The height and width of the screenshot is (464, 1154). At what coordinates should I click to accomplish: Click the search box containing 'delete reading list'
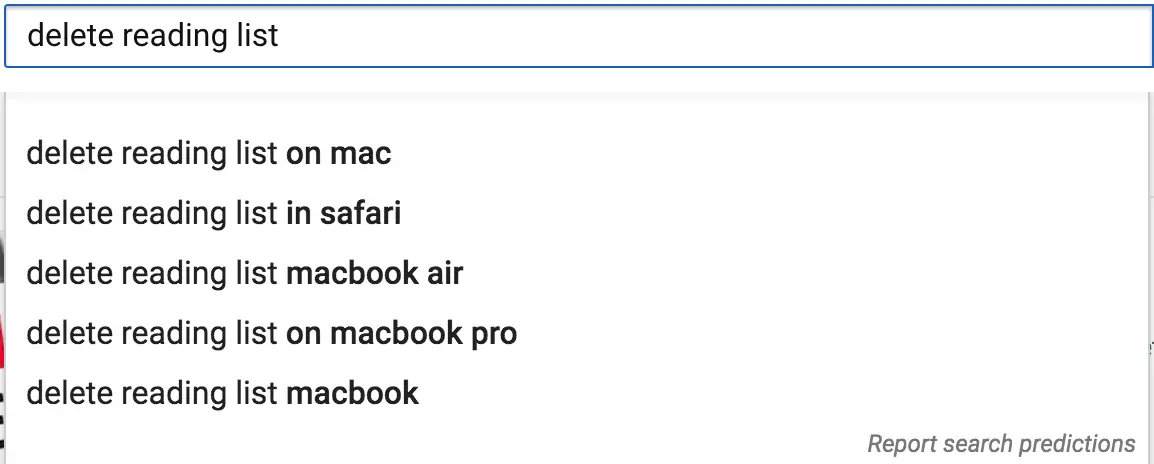[x=576, y=36]
